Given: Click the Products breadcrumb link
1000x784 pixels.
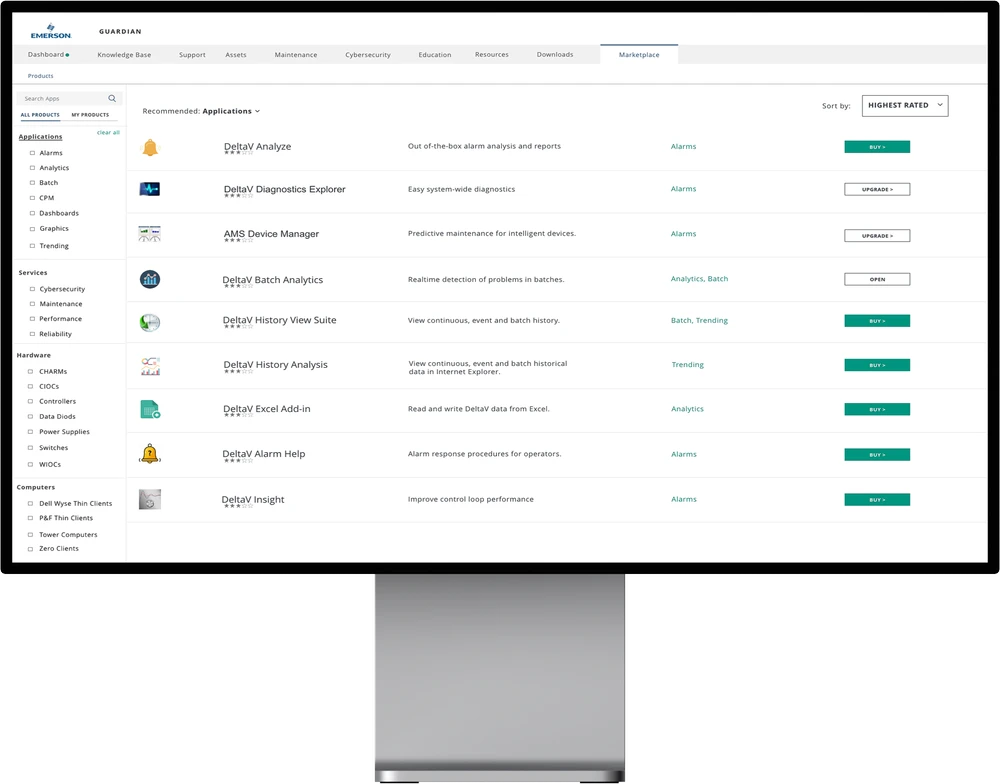Looking at the screenshot, I should coord(41,76).
